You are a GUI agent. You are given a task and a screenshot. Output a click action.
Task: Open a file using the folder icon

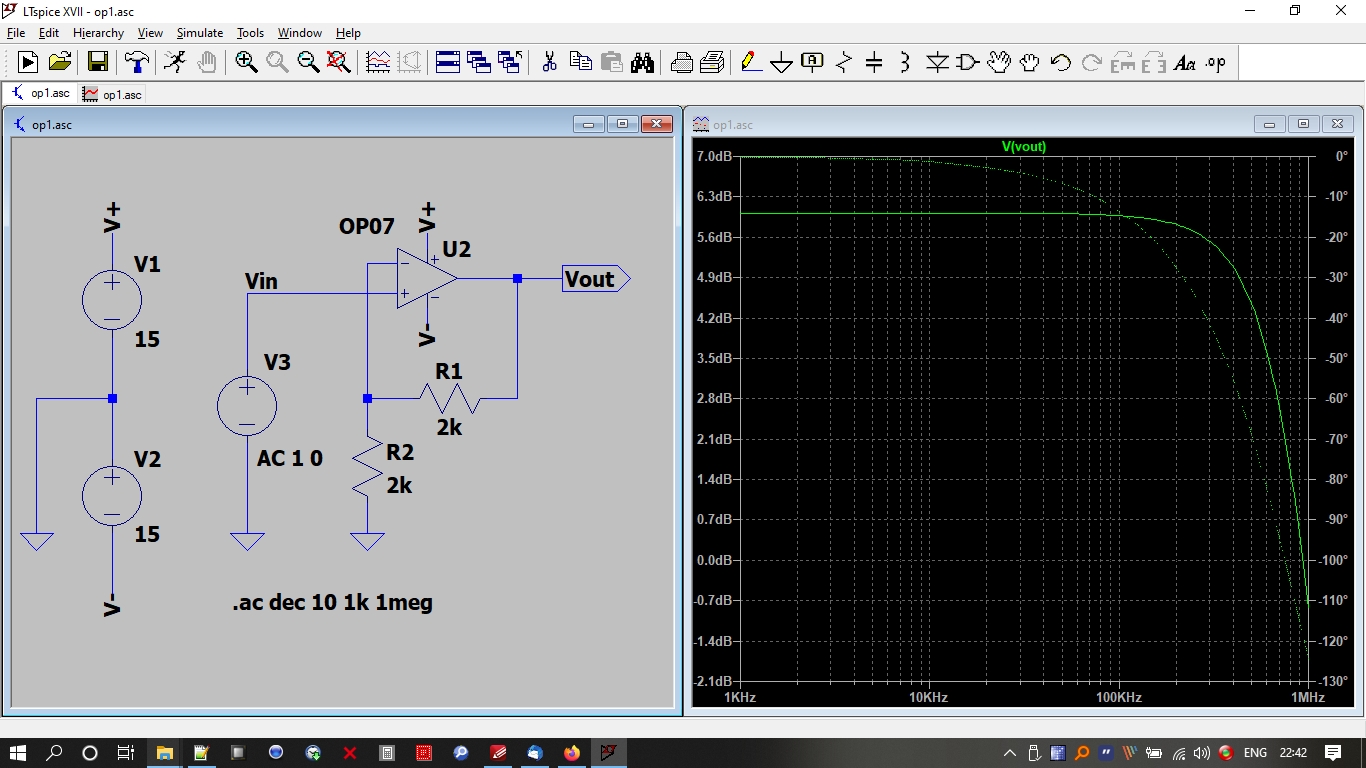pyautogui.click(x=60, y=62)
